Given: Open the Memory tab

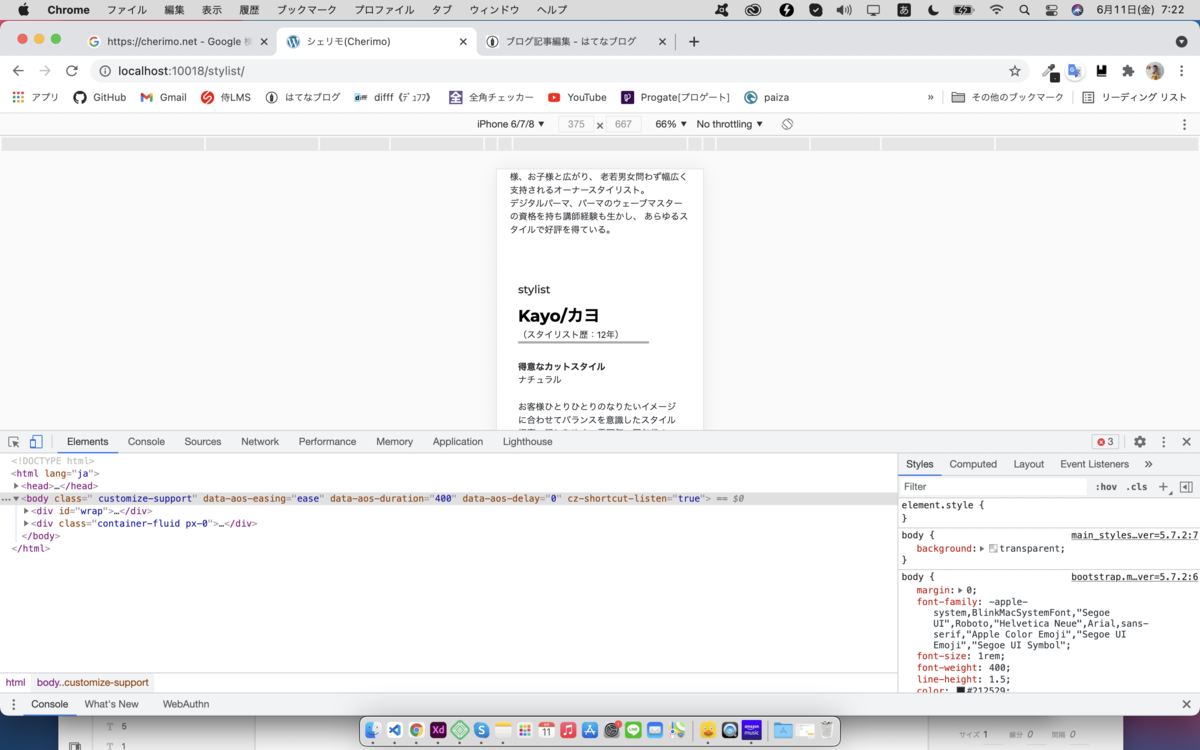Looking at the screenshot, I should point(394,442).
